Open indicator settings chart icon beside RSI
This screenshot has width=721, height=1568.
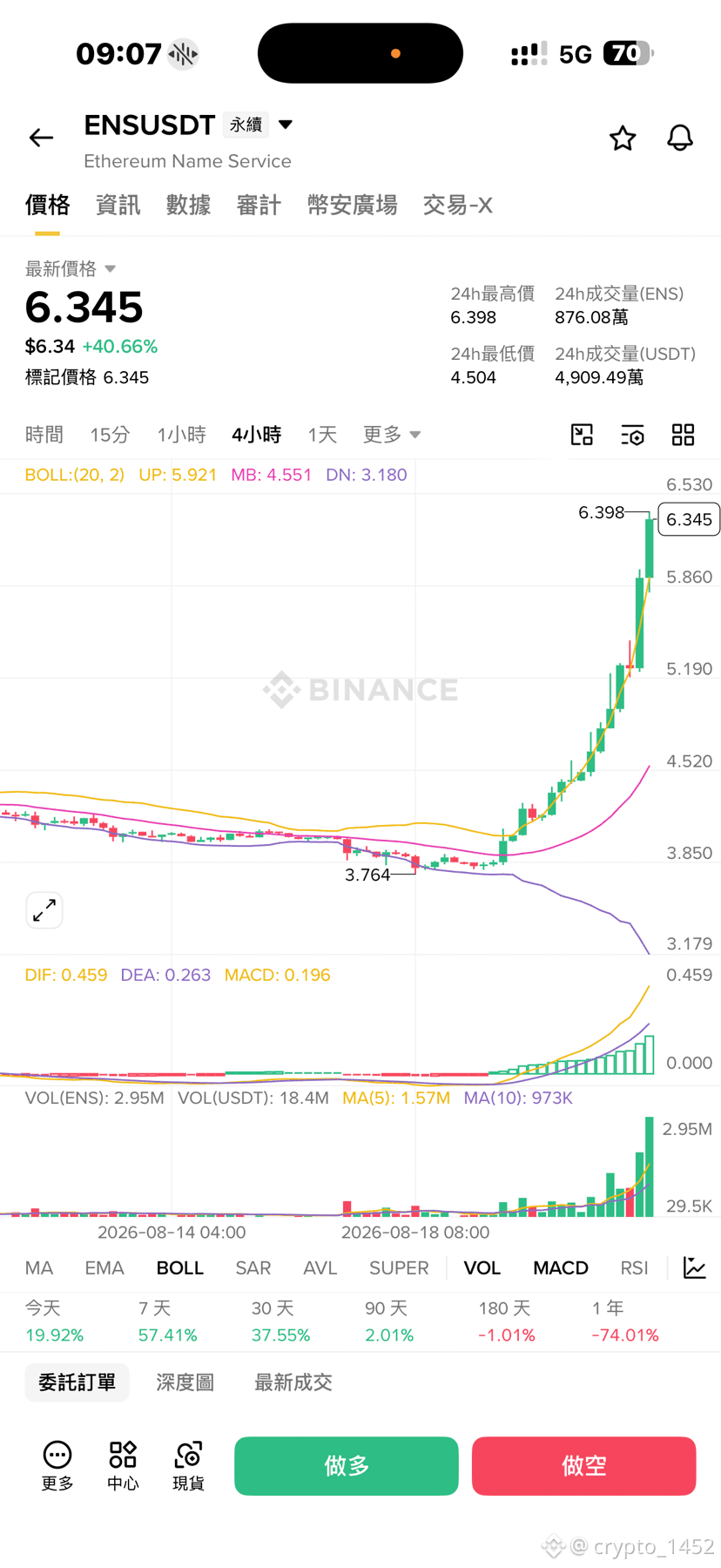695,1267
